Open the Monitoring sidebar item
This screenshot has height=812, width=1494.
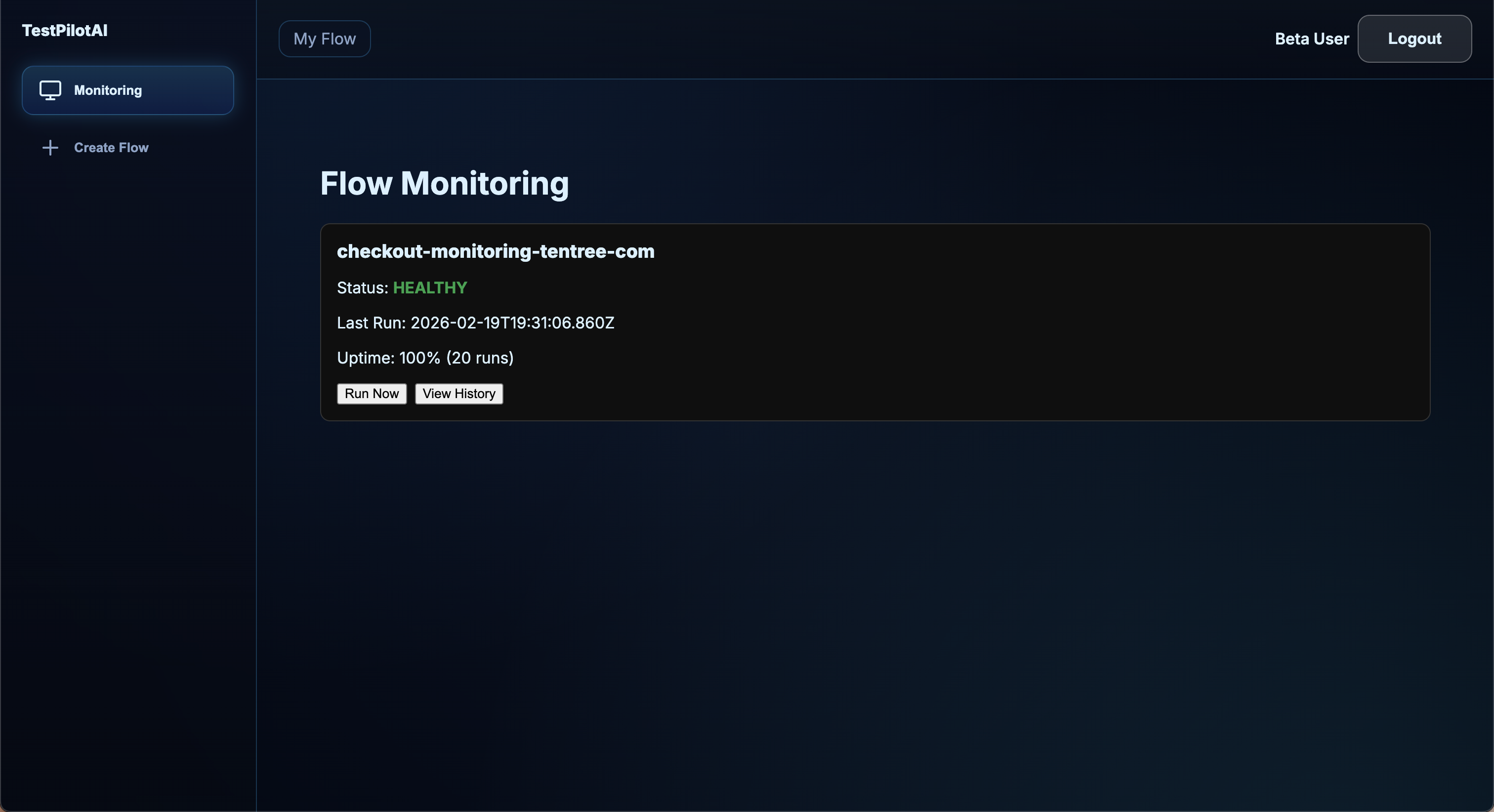tap(127, 90)
